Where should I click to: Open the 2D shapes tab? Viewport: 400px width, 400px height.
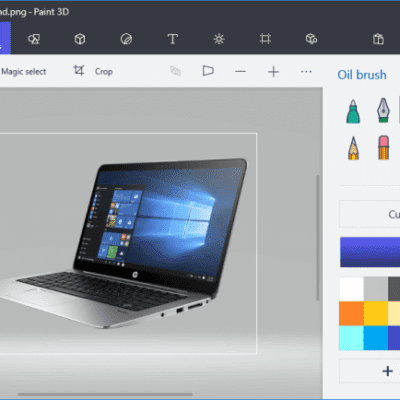pos(34,39)
